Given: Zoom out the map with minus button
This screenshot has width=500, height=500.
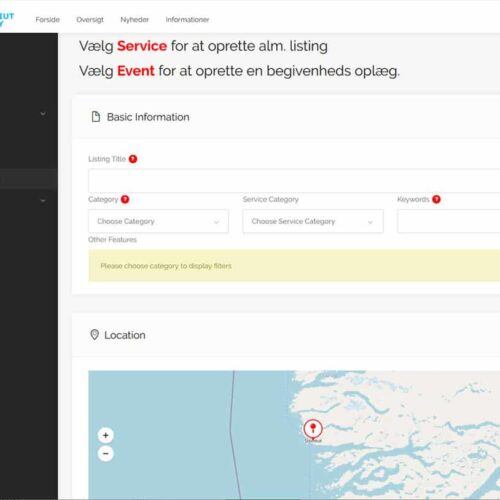Looking at the screenshot, I should click(x=106, y=454).
